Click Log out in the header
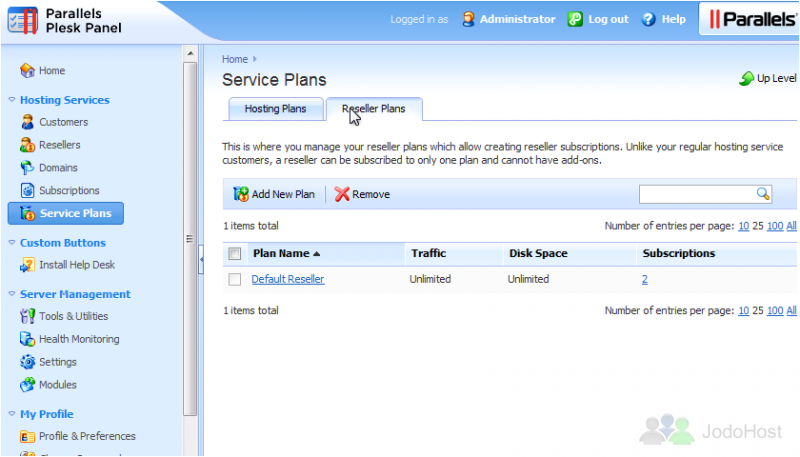The width and height of the screenshot is (800, 457). [x=608, y=19]
